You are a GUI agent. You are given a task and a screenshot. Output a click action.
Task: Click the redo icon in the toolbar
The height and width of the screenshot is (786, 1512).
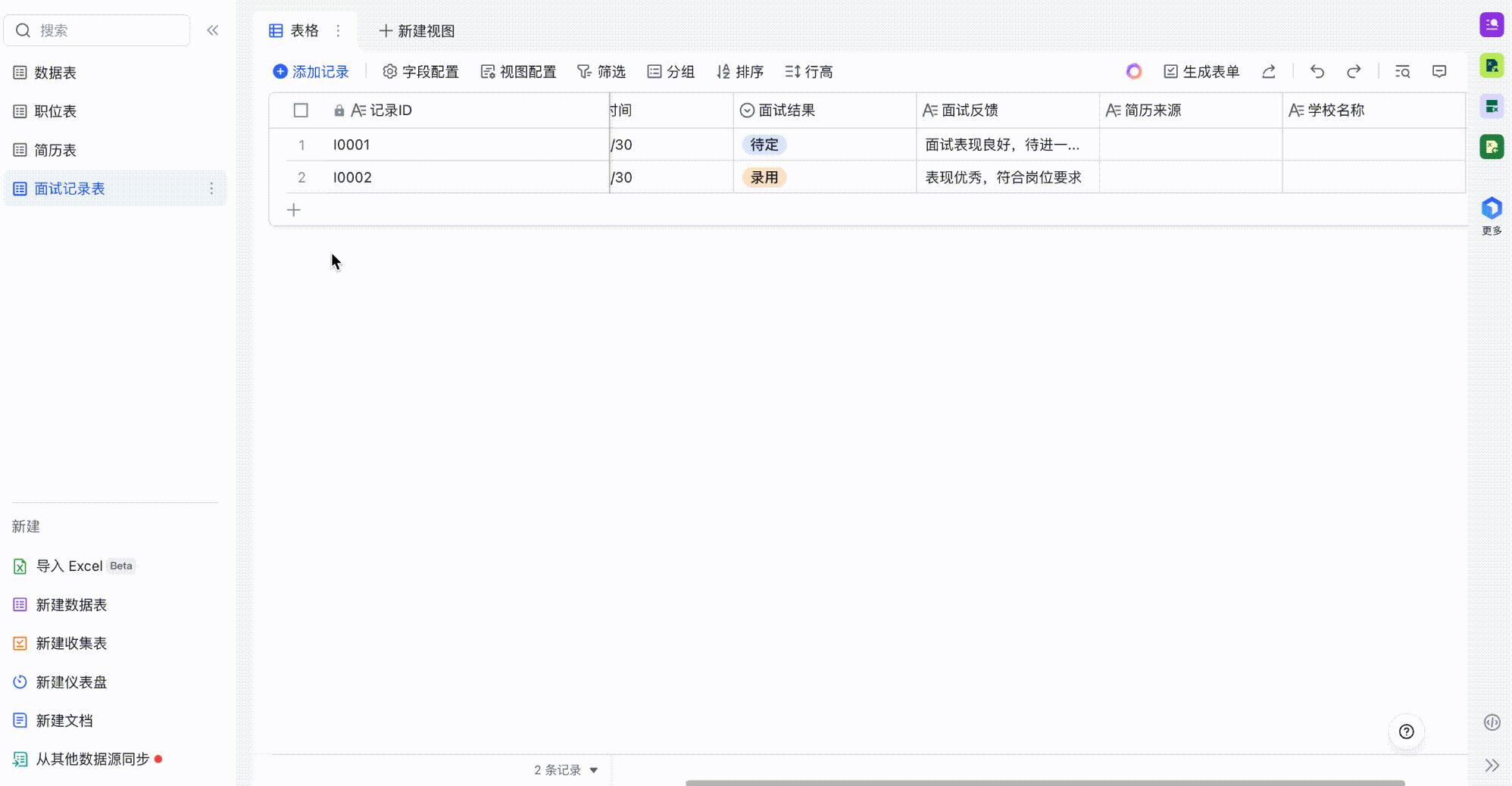(x=1354, y=71)
